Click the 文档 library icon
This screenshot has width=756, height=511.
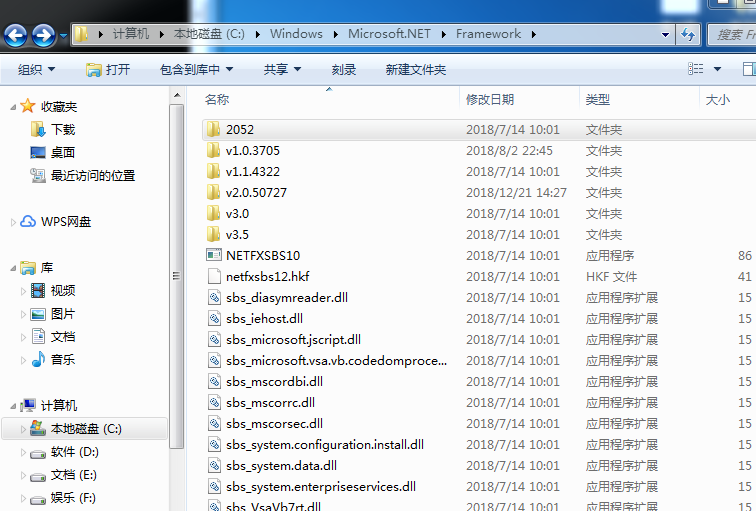(38, 336)
